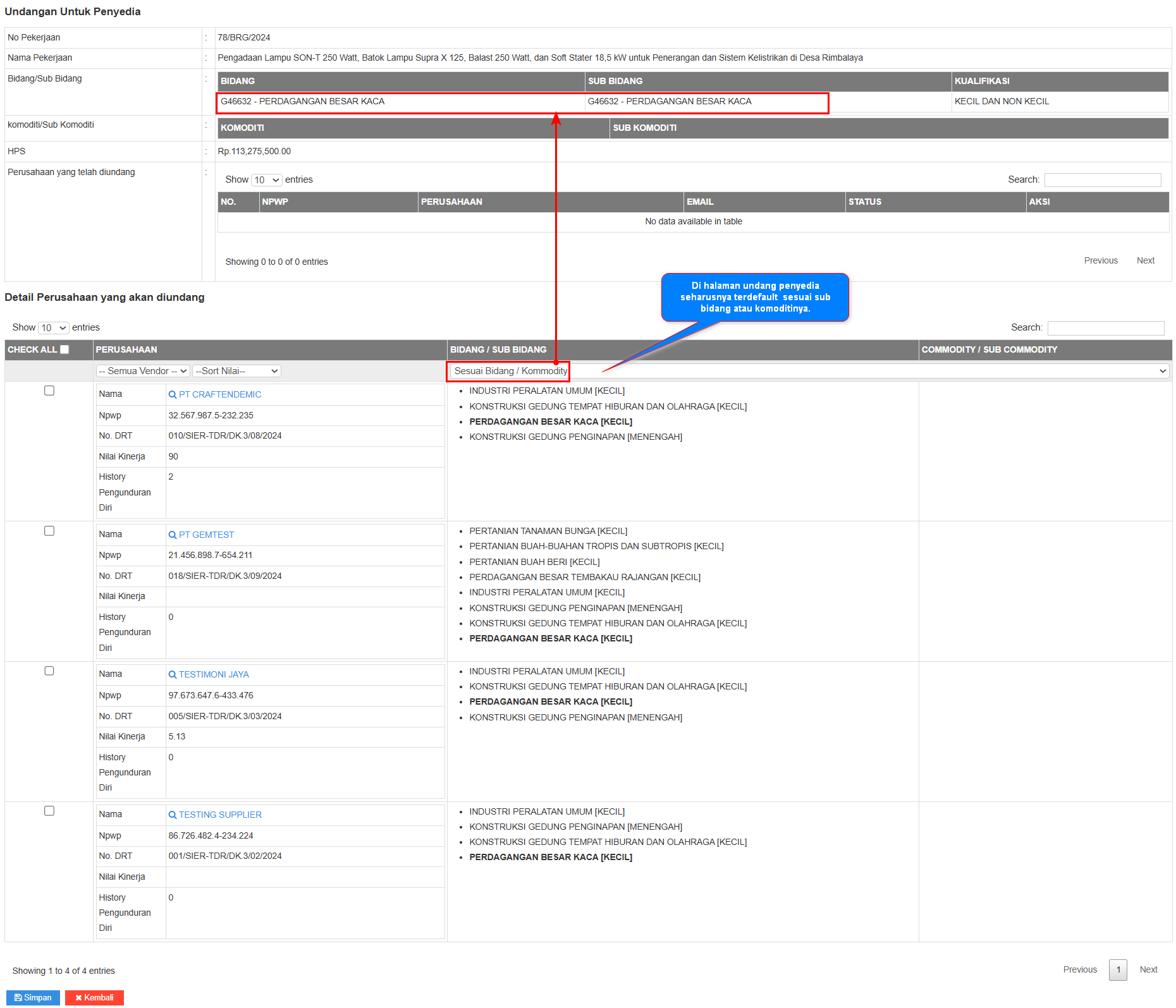Open the TESTIMONI JAYA company link
Viewport: 1176px width, 1008px height.
[214, 674]
